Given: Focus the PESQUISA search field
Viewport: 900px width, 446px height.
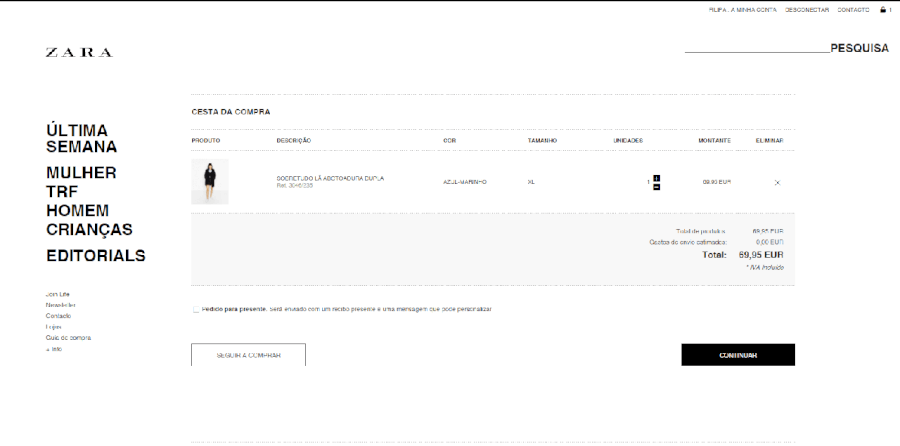Looking at the screenshot, I should (x=757, y=48).
